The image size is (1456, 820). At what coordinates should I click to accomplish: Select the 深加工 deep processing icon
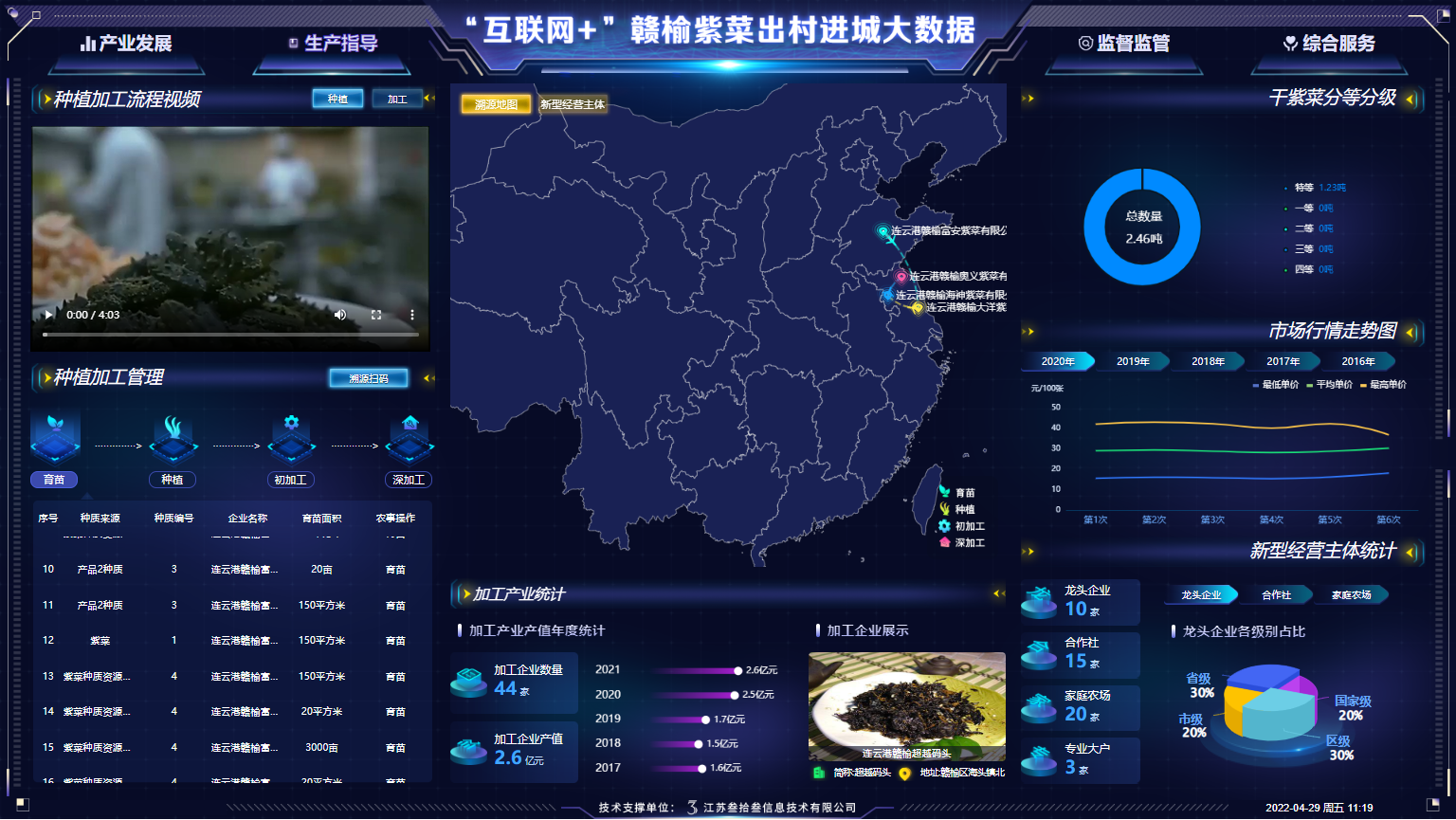pyautogui.click(x=409, y=437)
